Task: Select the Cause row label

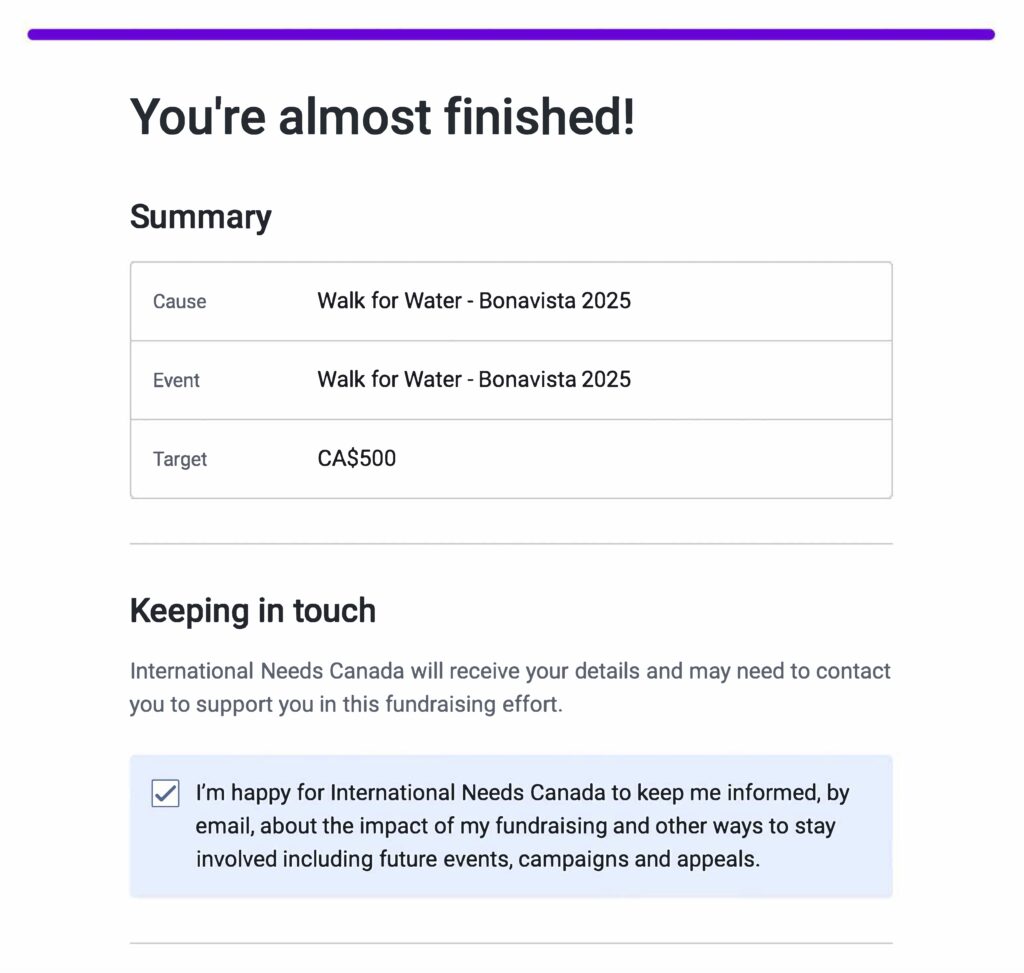Action: (x=179, y=301)
